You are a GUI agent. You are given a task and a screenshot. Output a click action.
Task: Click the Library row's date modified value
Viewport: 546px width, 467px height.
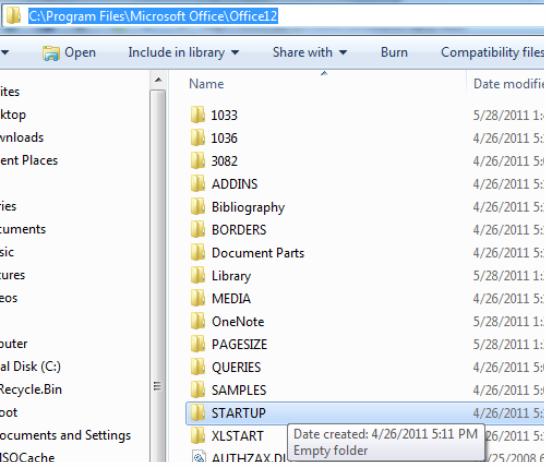[508, 276]
